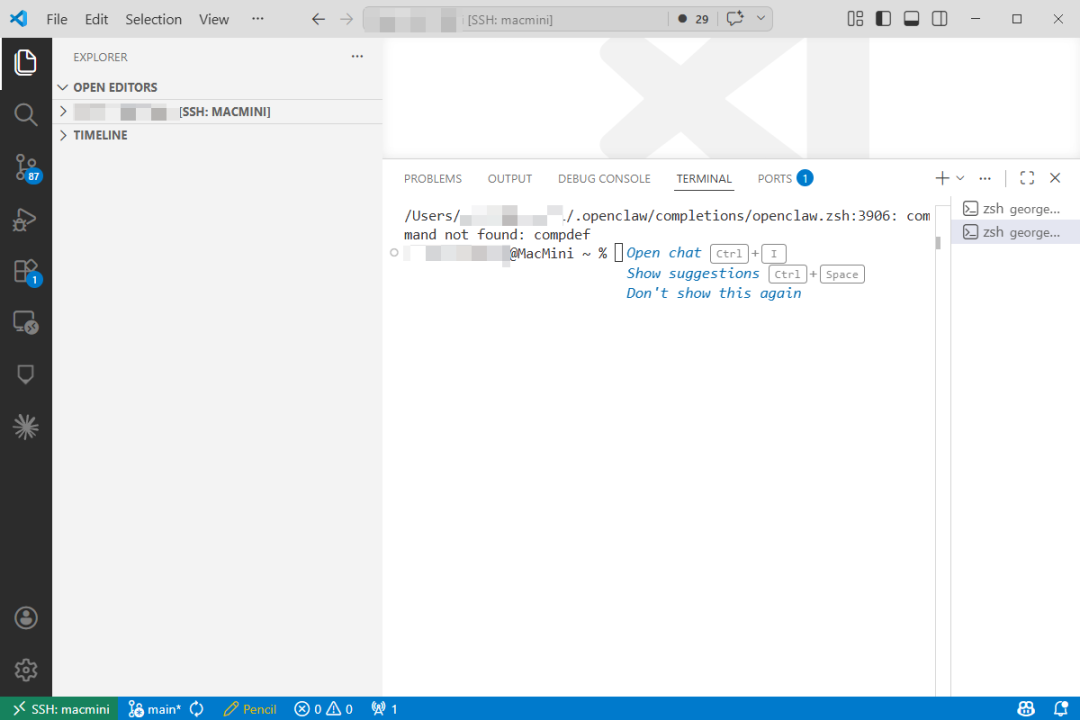Click the 29 unsaved indicator in title bar
The height and width of the screenshot is (720, 1080).
tap(693, 19)
